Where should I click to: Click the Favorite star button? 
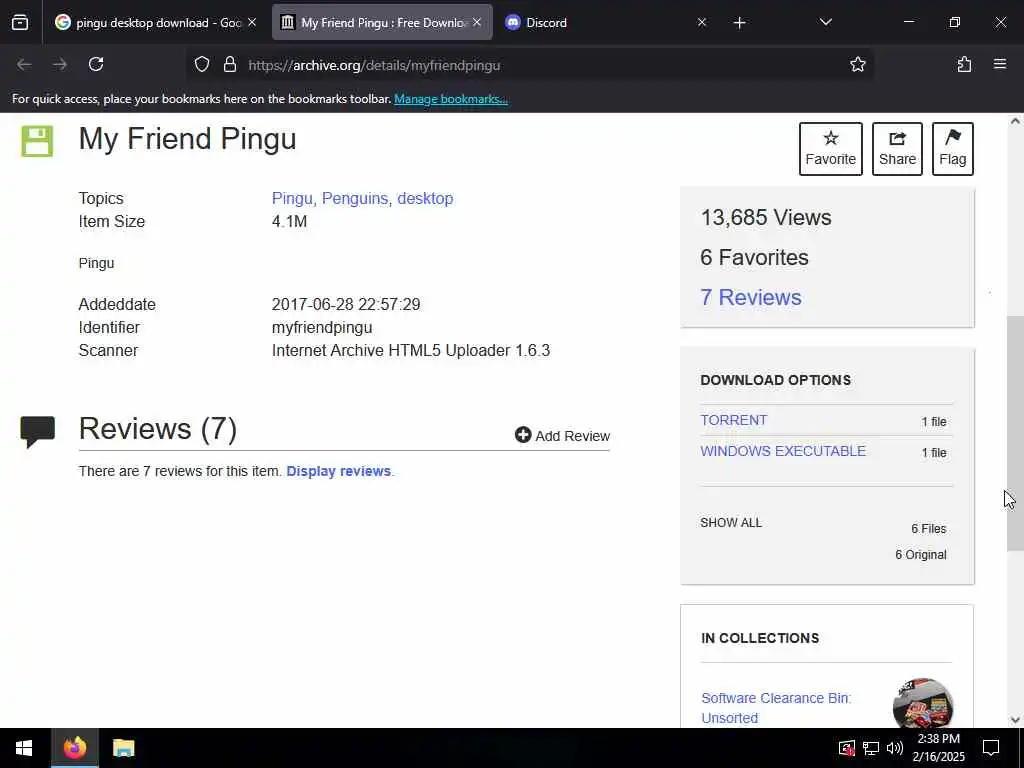[830, 149]
